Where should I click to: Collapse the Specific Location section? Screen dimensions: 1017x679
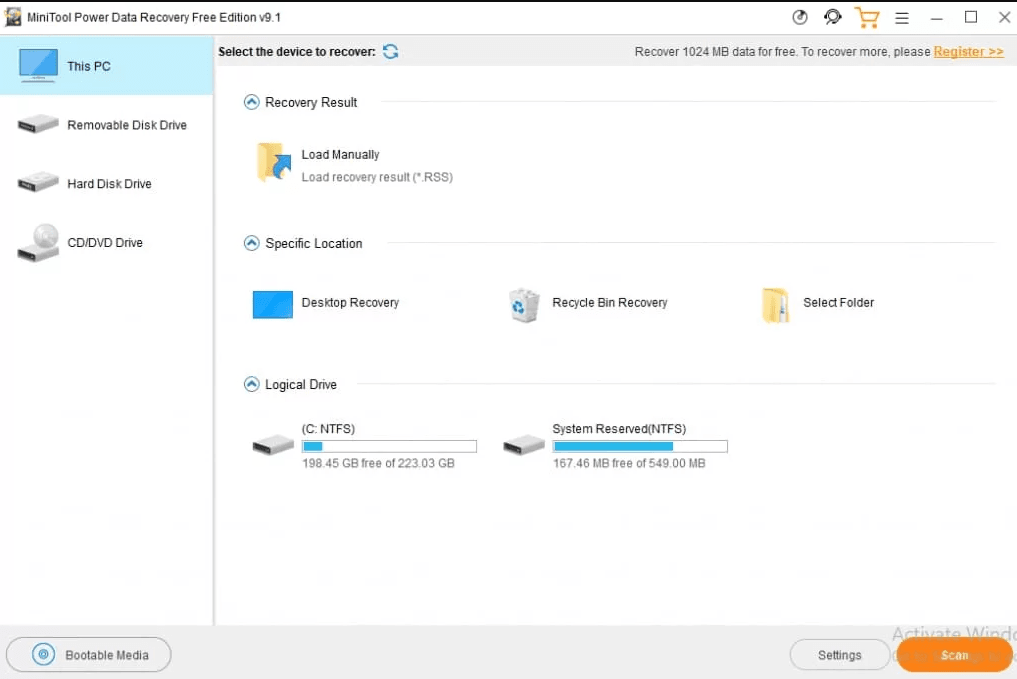pyautogui.click(x=251, y=243)
